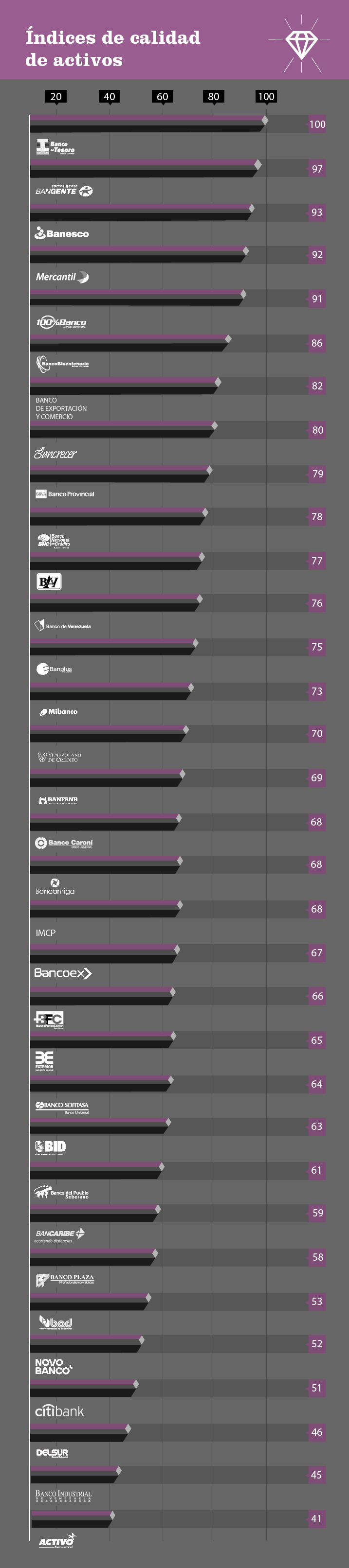Click the Banco Provincial logo
The height and width of the screenshot is (1568, 349).
[65, 493]
